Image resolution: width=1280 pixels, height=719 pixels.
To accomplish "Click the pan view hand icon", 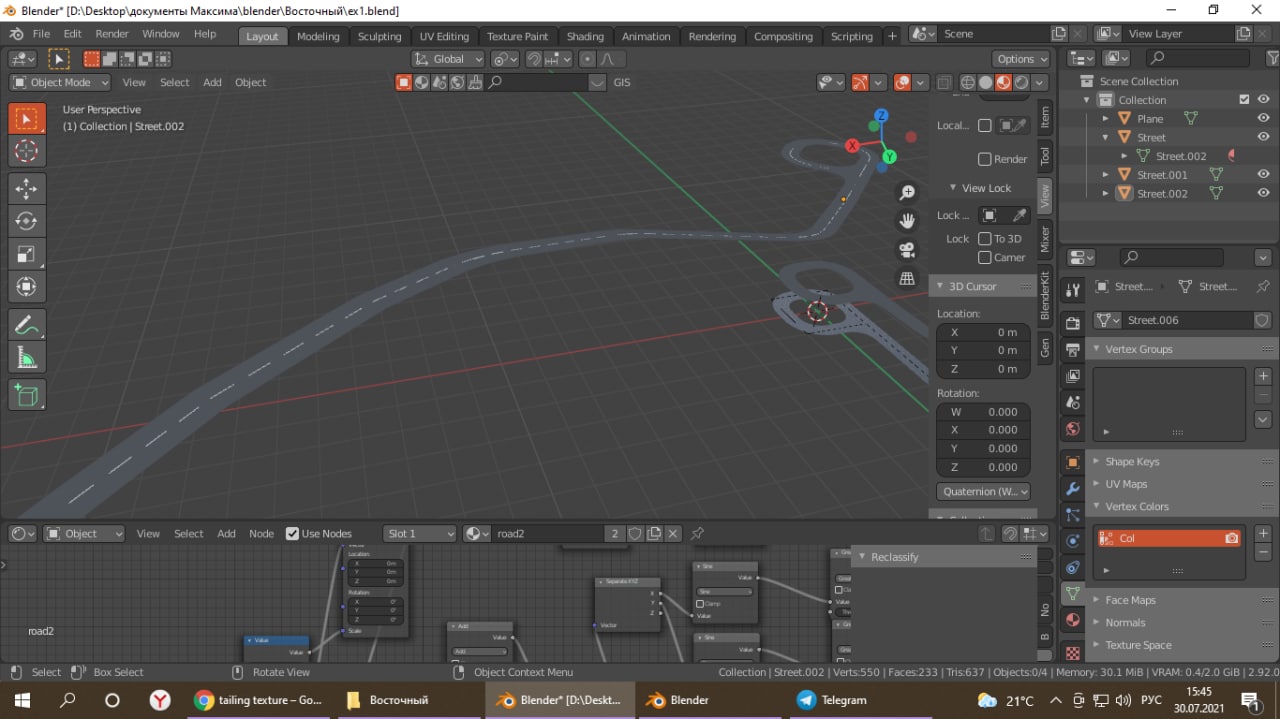I will click(907, 221).
